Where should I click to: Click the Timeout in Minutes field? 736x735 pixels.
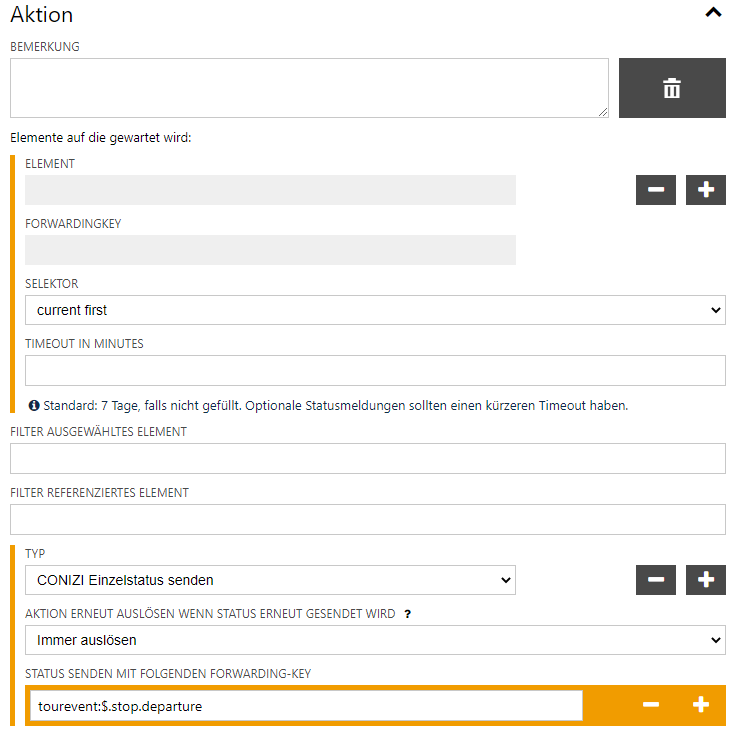click(x=375, y=370)
